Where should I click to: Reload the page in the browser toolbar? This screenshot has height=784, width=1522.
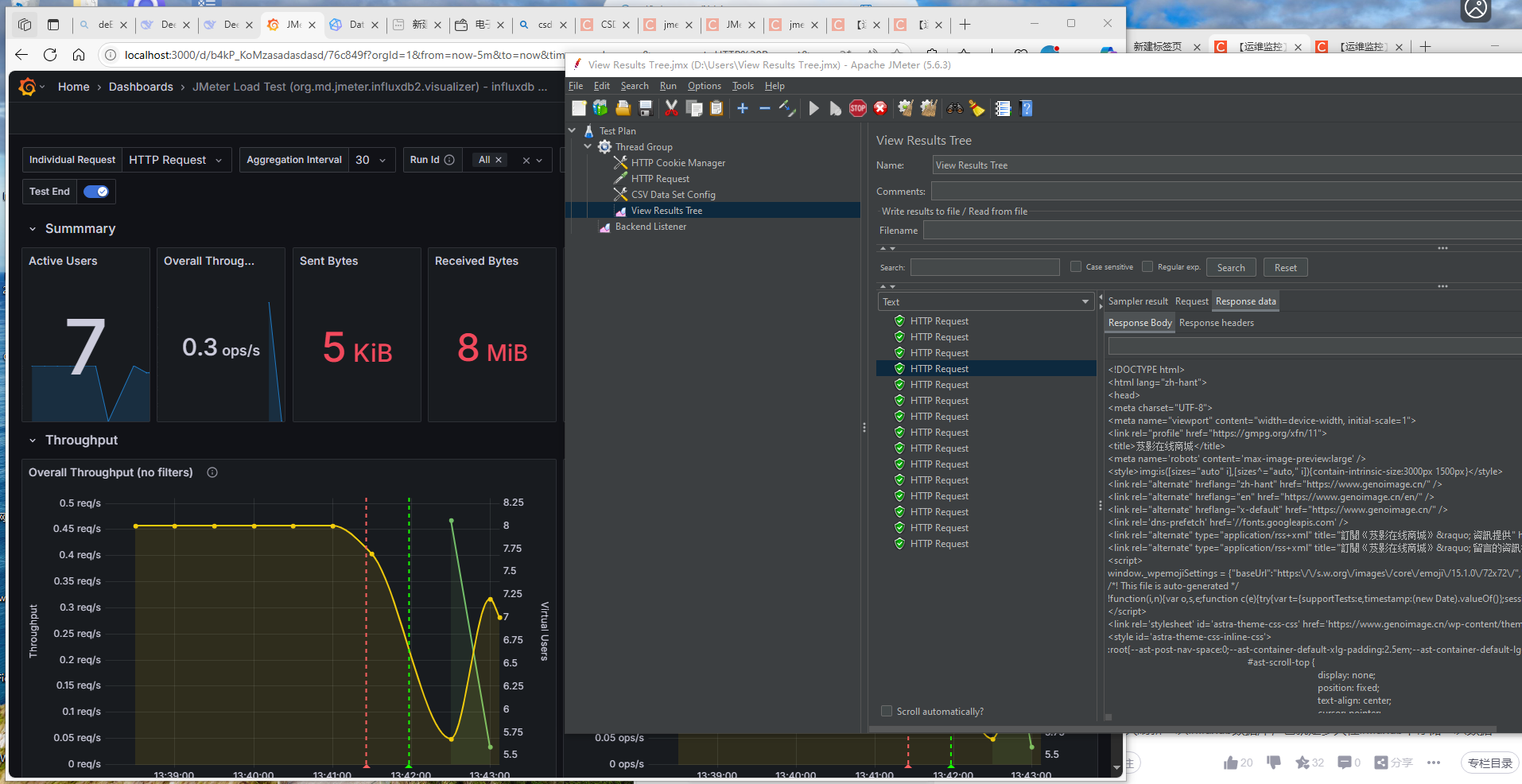click(x=50, y=55)
